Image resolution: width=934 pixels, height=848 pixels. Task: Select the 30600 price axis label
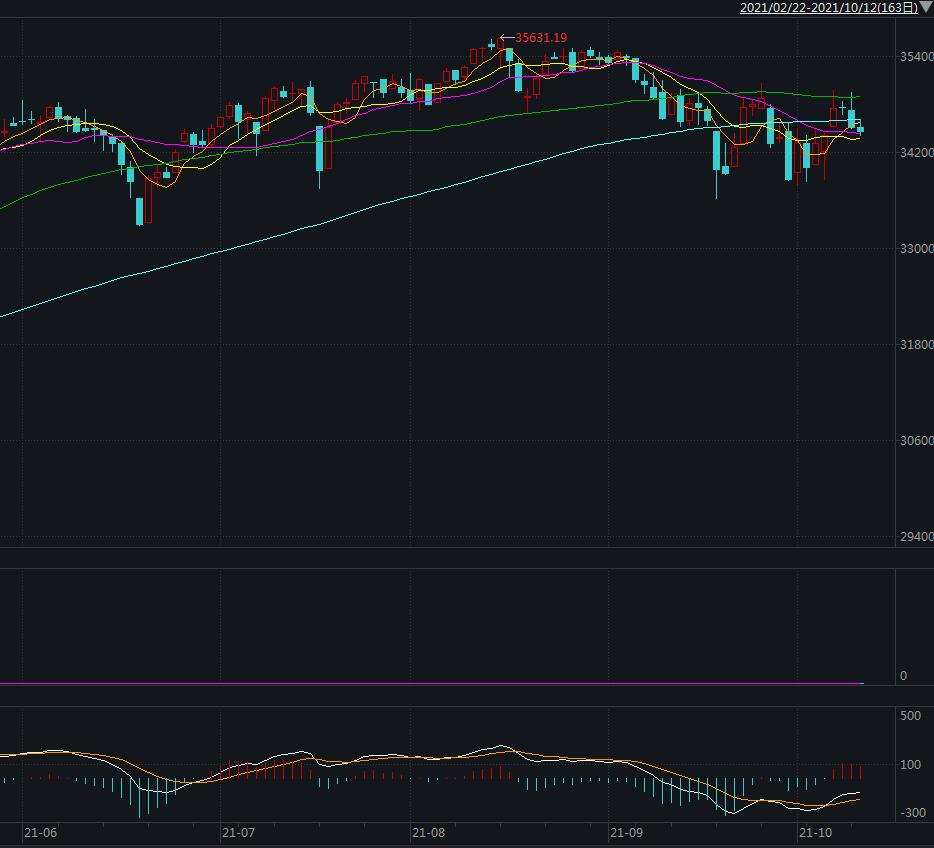(x=916, y=441)
